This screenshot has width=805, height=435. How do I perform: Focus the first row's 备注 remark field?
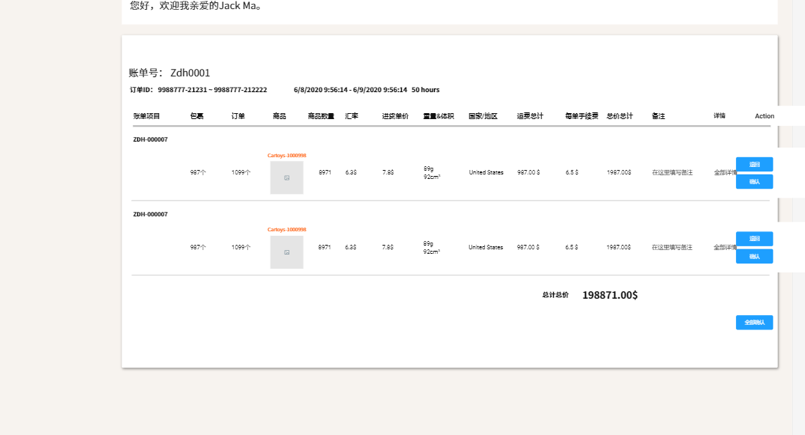click(x=672, y=173)
